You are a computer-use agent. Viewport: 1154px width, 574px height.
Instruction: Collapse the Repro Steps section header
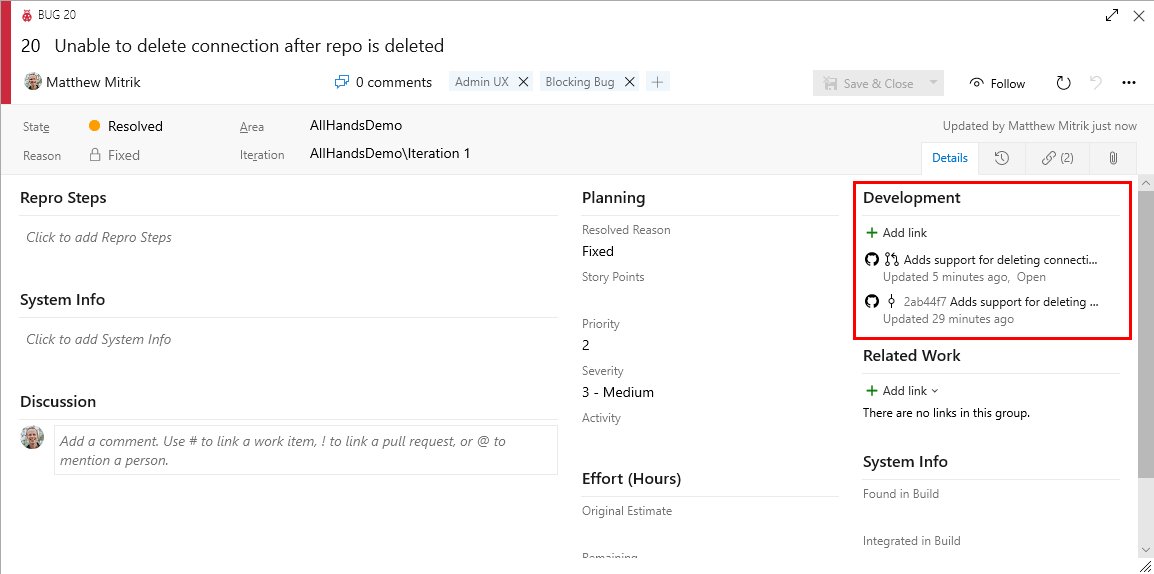click(63, 197)
